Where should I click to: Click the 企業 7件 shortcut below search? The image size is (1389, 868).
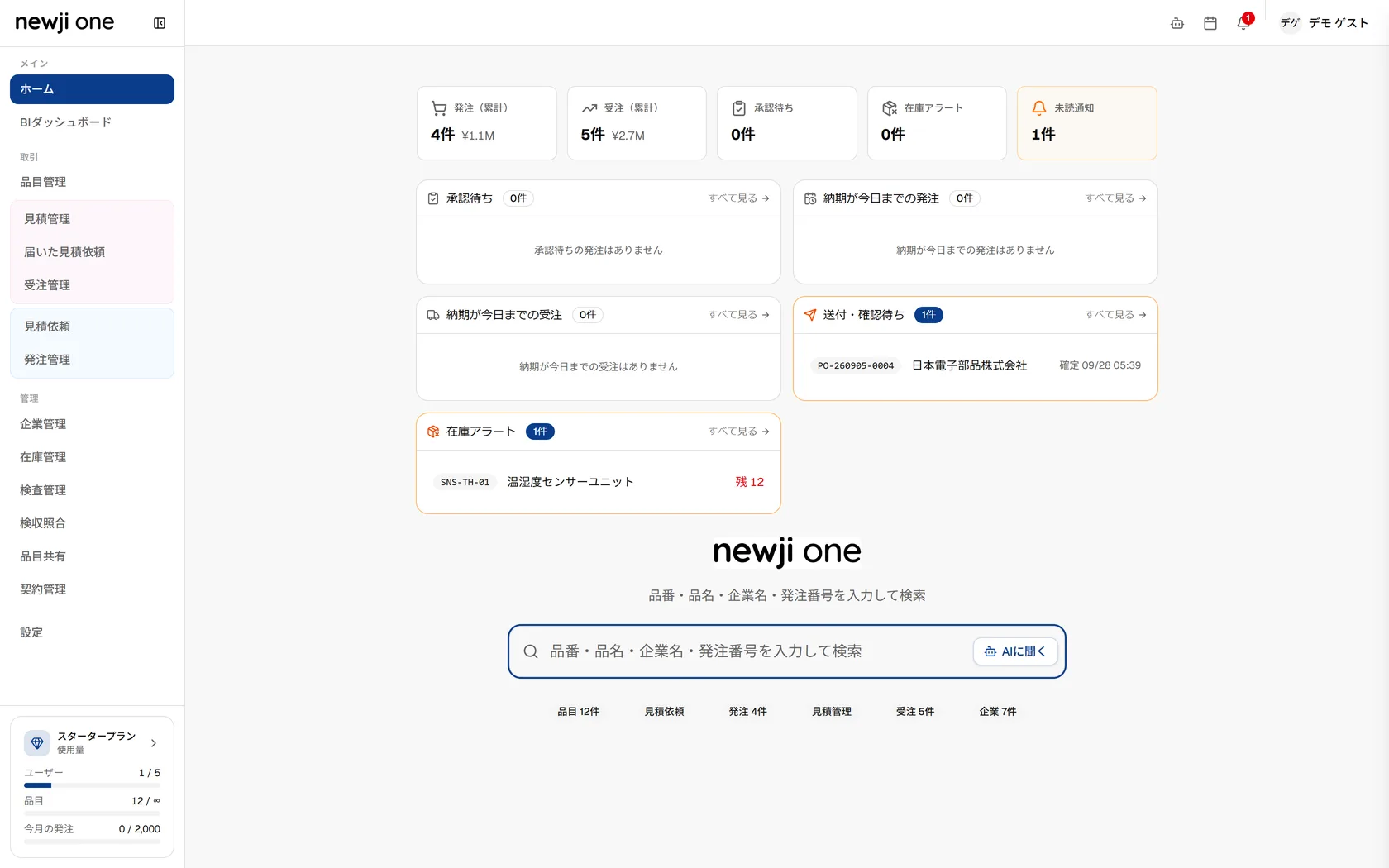pyautogui.click(x=998, y=712)
